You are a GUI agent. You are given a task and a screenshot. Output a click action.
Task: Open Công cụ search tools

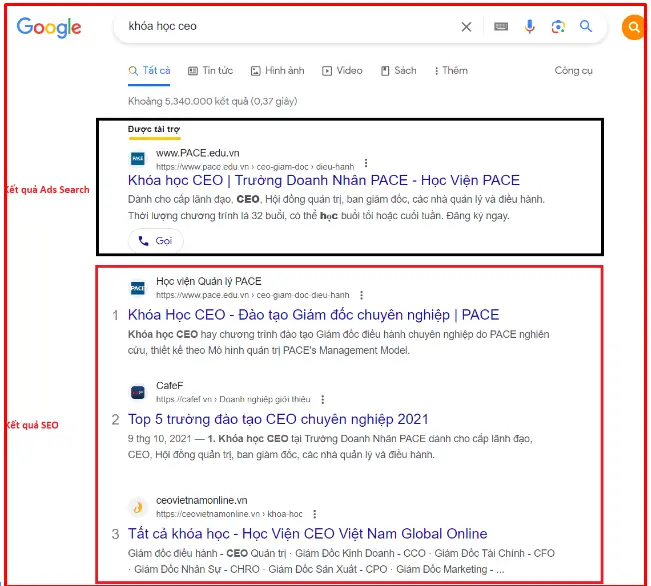click(x=573, y=71)
